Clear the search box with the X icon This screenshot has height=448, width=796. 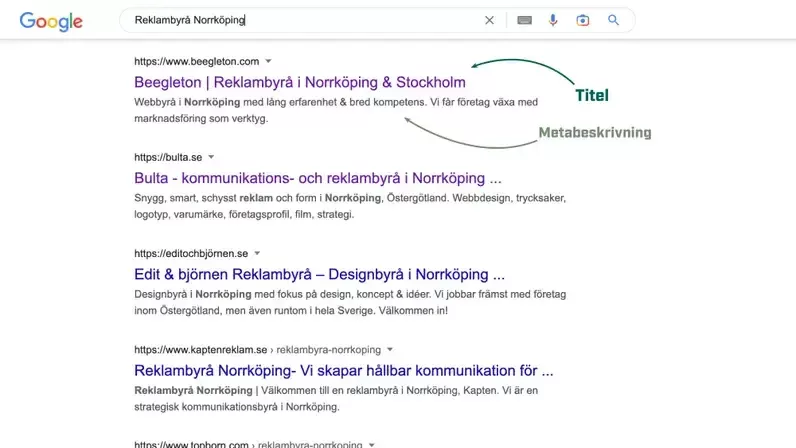tap(489, 20)
